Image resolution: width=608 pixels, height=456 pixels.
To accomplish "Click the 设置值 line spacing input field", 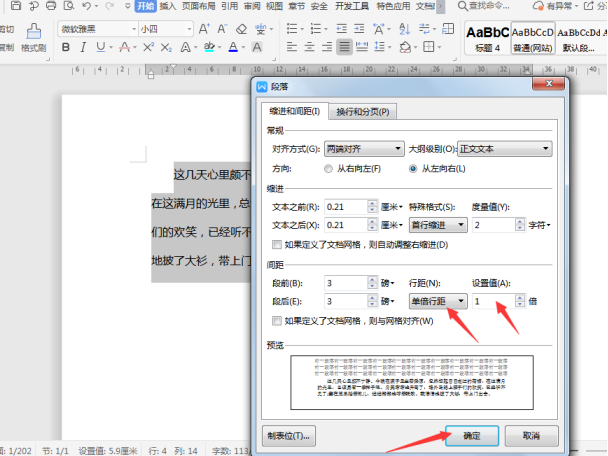I will (494, 301).
